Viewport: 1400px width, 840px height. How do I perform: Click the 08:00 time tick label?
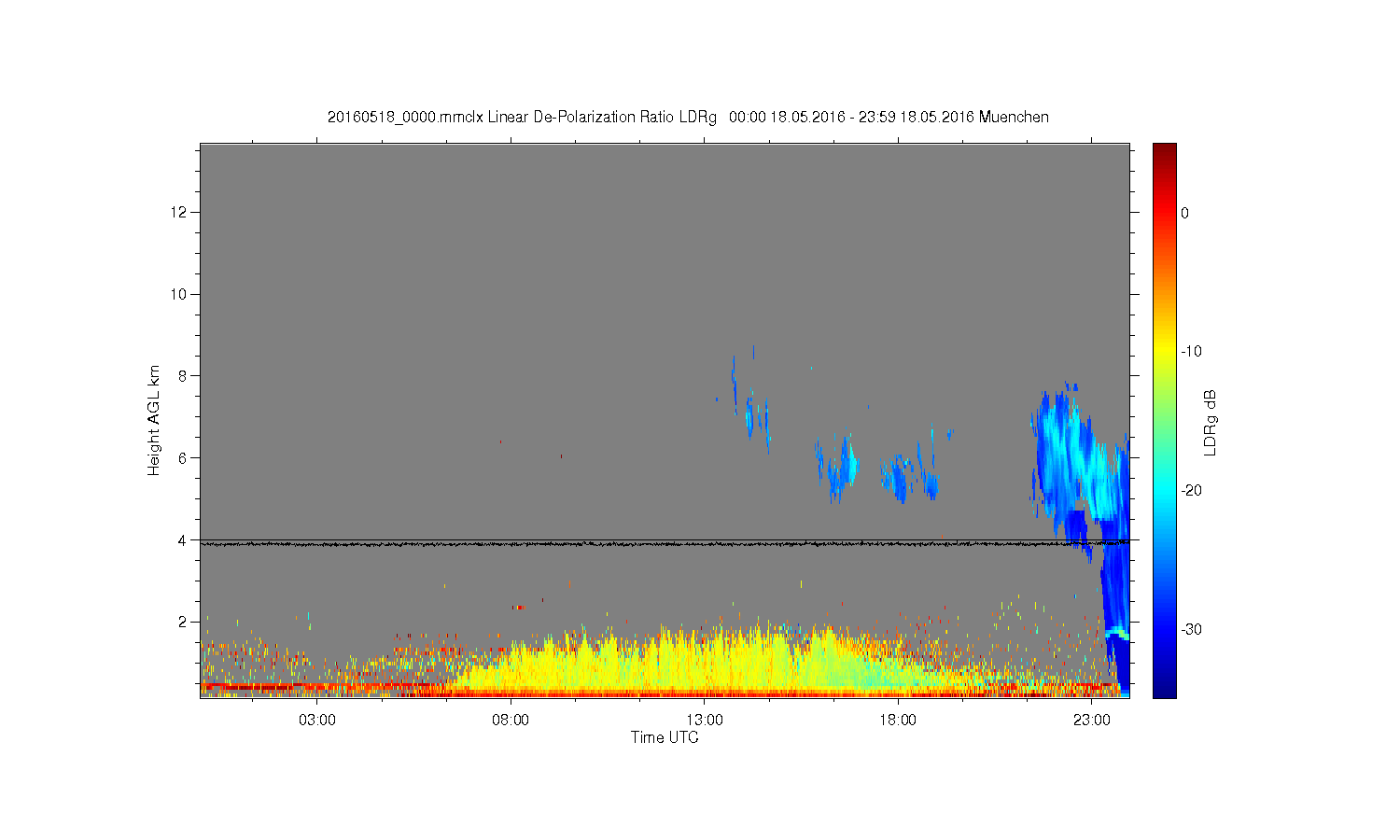tap(511, 721)
